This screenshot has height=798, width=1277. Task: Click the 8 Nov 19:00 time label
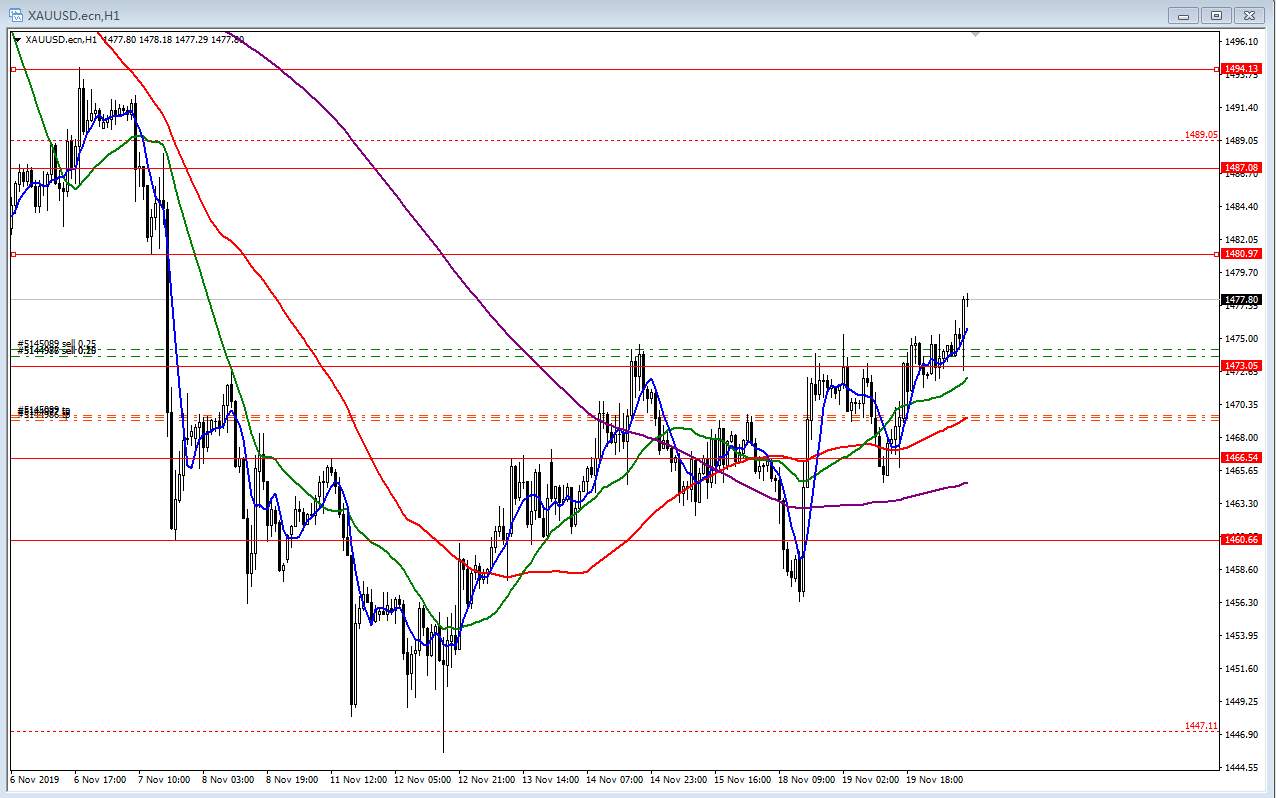pos(293,778)
